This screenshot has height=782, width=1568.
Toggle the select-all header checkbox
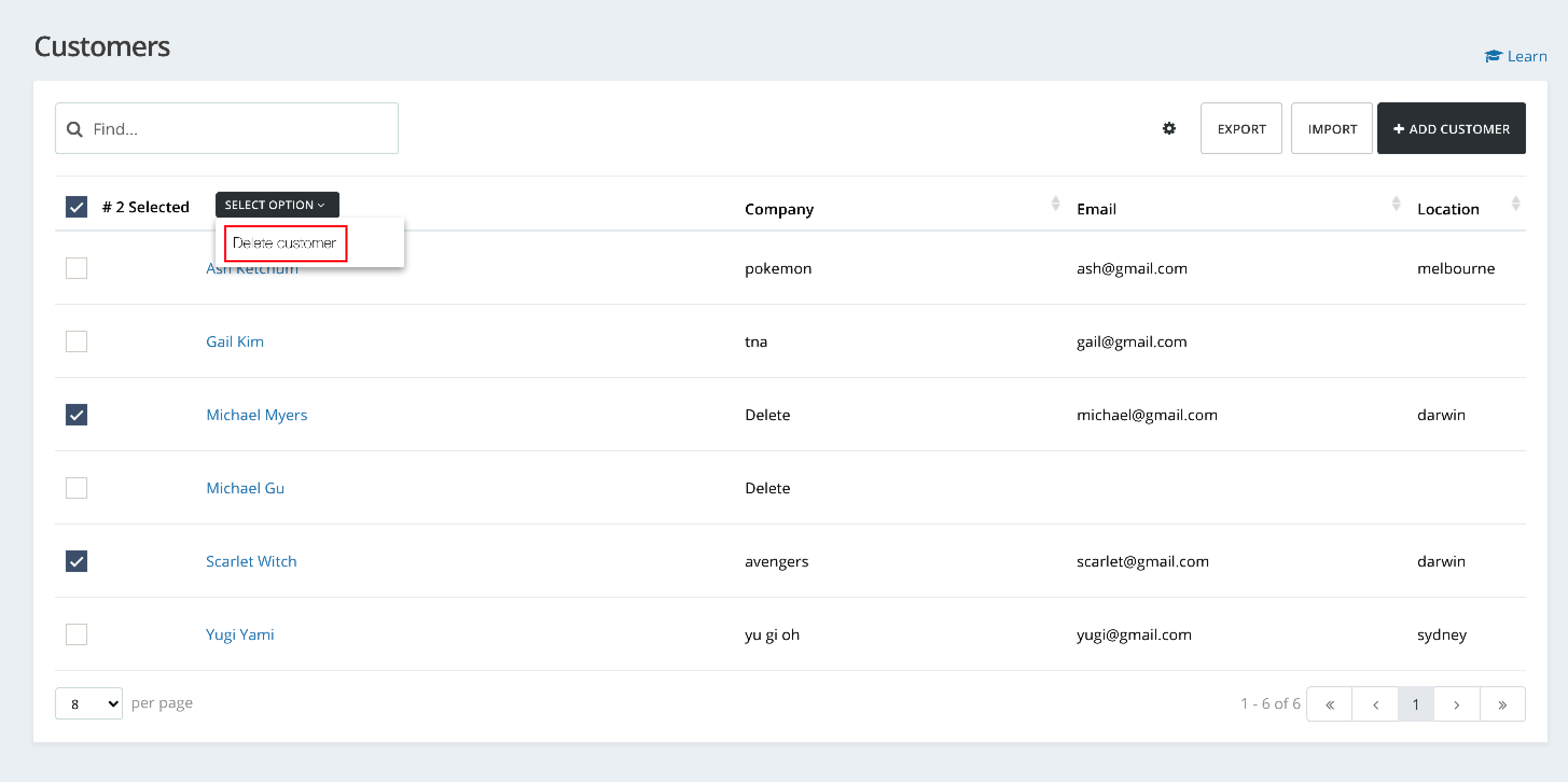coord(77,207)
